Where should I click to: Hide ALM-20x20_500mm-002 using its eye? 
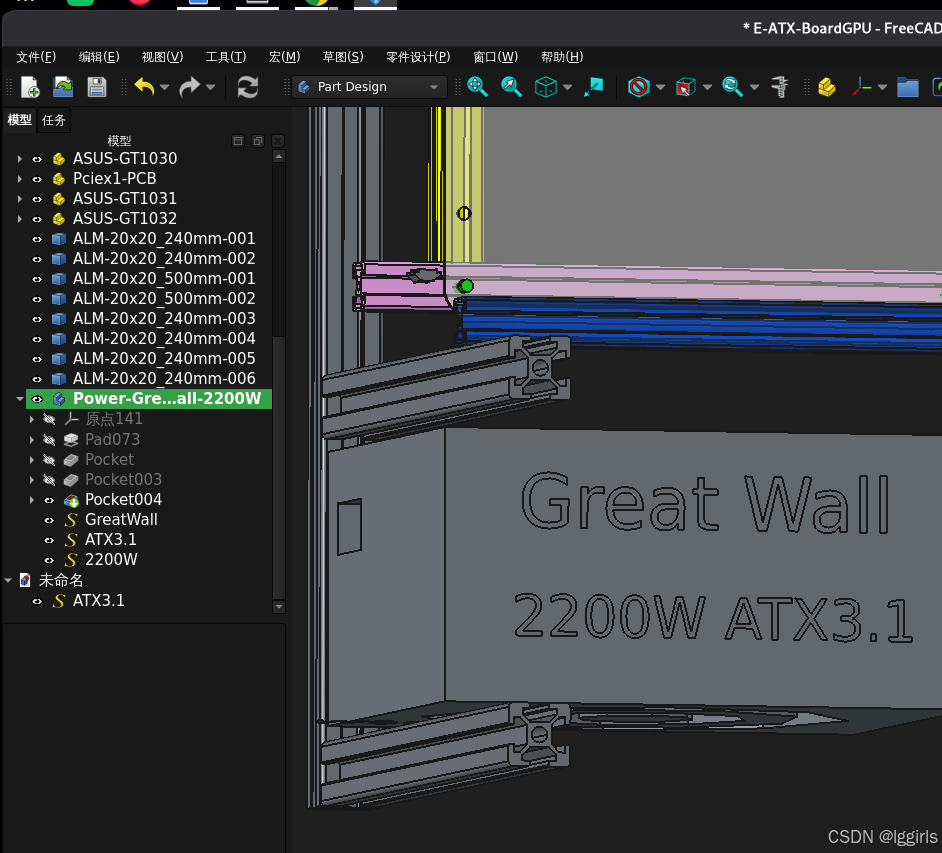[37, 299]
